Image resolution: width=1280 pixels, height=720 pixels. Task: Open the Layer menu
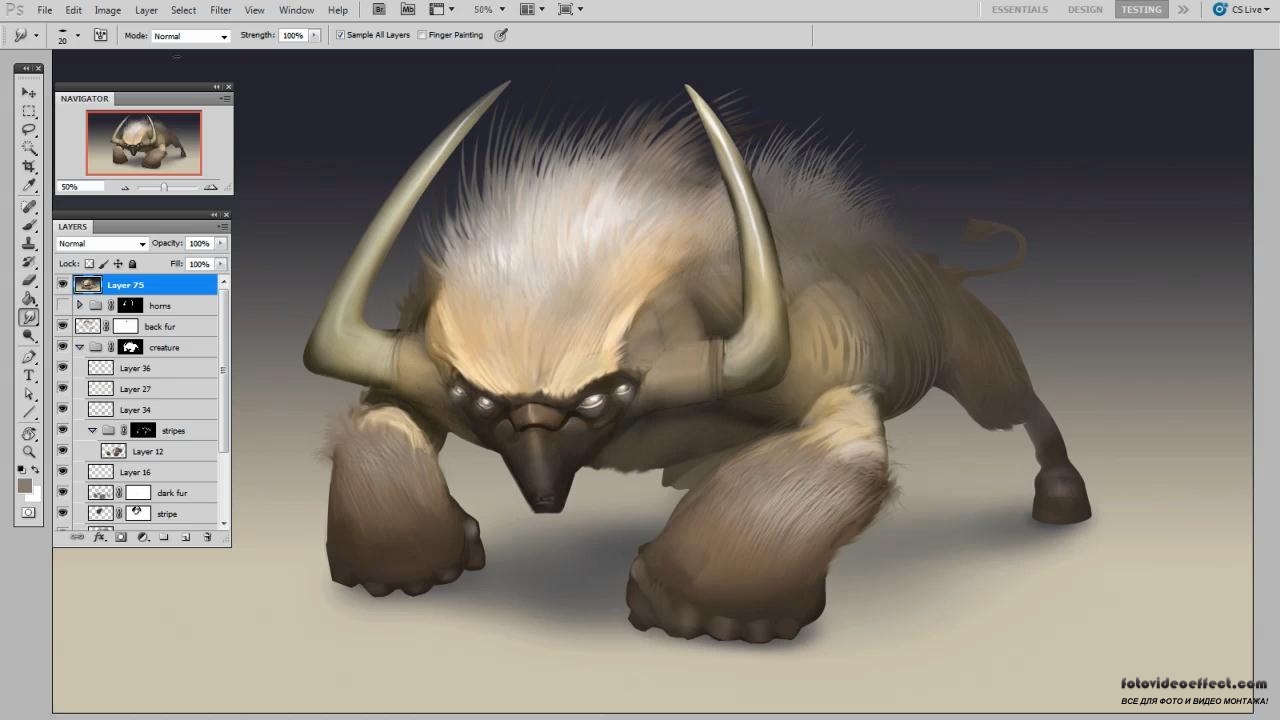[147, 10]
